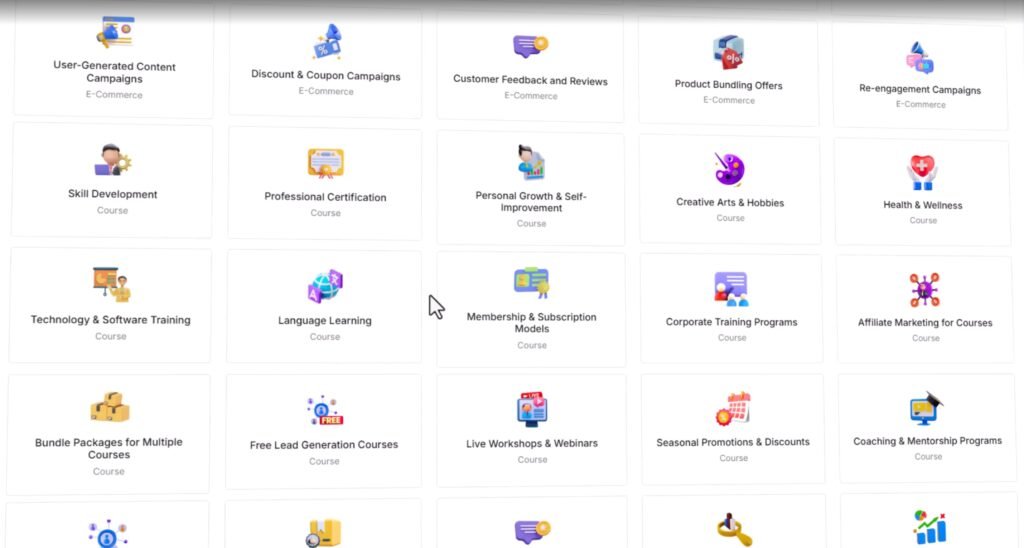Select the Membership & Subscription Models card
The height and width of the screenshot is (548, 1024).
coord(531,310)
